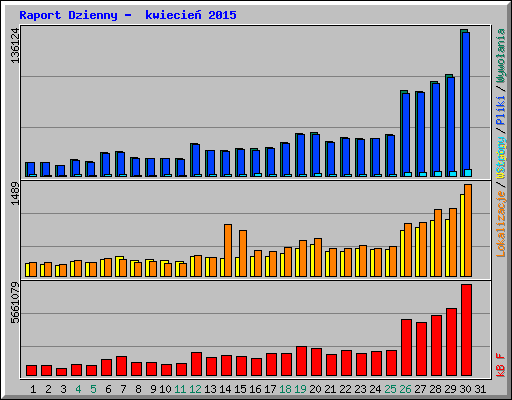Image resolution: width=512 pixels, height=400 pixels.
Task: Click the day 1 axis label
Action: pyautogui.click(x=33, y=389)
